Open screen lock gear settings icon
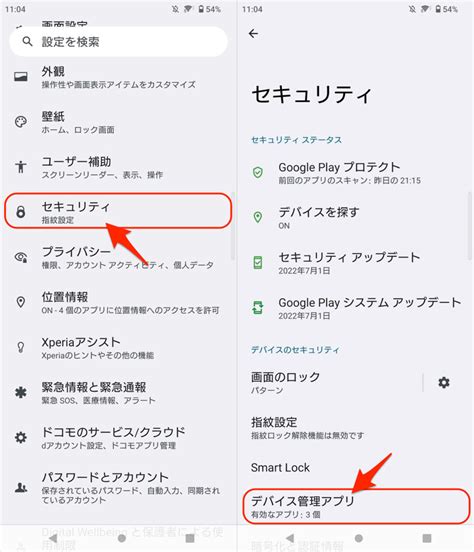This screenshot has height=552, width=474. click(444, 382)
